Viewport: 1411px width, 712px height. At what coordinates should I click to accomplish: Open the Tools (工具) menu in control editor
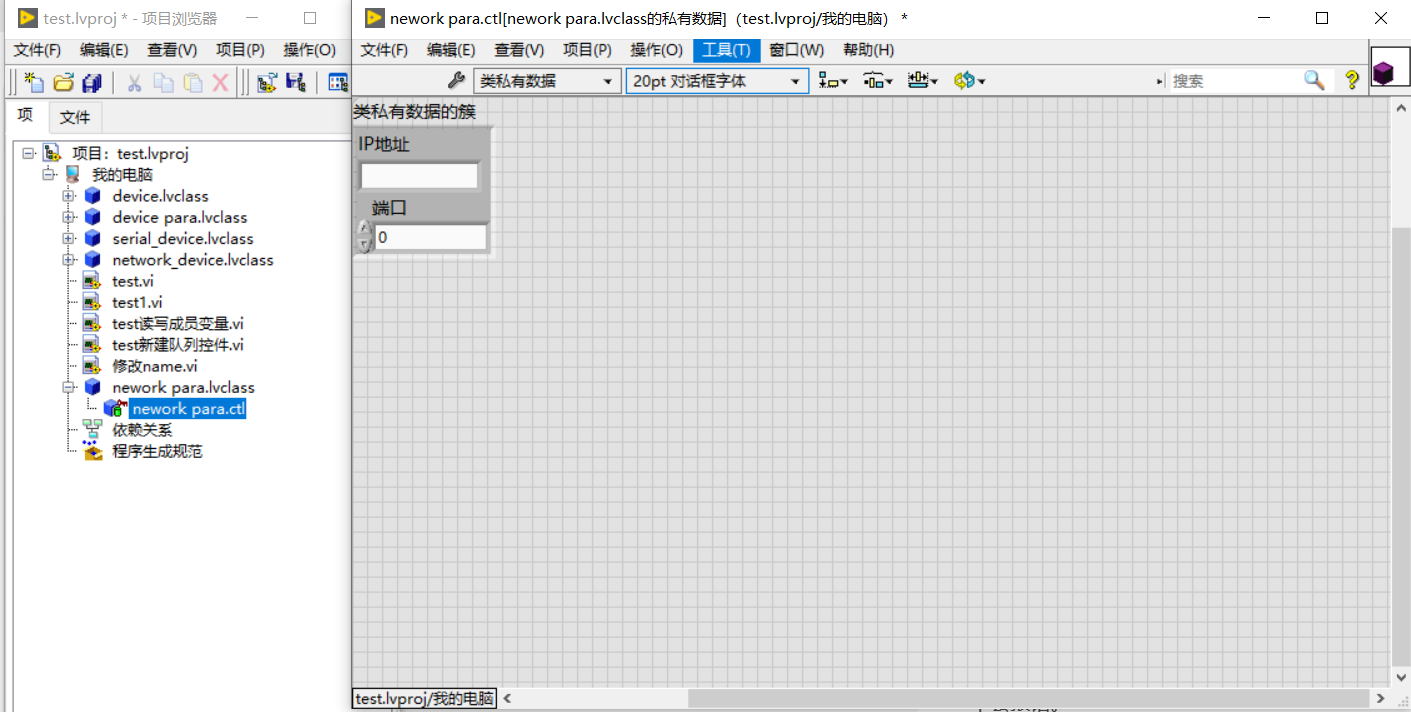[x=726, y=50]
